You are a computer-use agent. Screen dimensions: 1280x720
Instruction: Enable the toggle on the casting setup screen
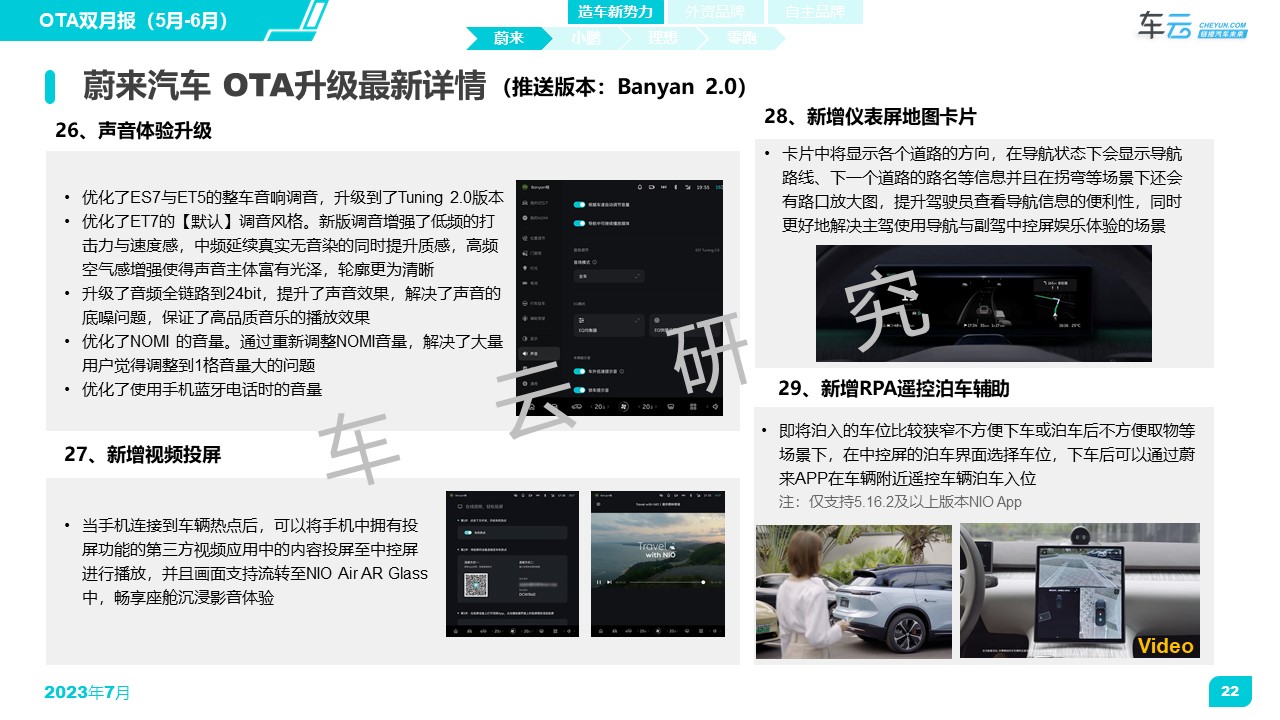point(468,532)
